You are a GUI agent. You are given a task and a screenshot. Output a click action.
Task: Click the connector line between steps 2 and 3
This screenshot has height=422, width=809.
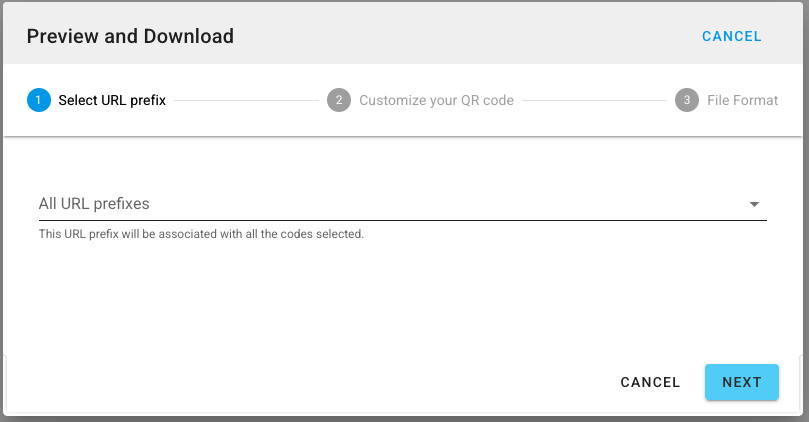[594, 101]
